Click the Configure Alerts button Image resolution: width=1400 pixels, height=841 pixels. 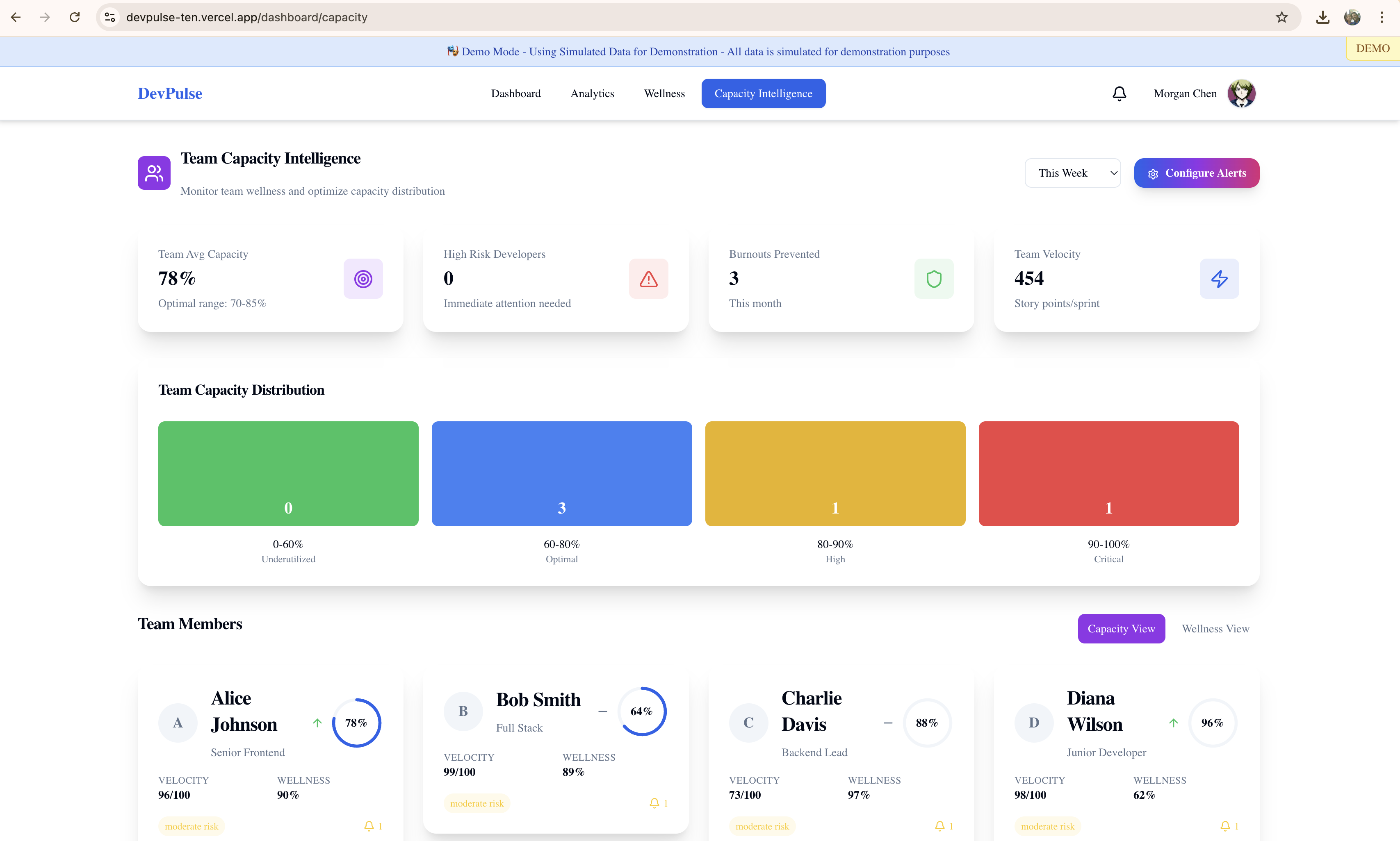pyautogui.click(x=1197, y=173)
